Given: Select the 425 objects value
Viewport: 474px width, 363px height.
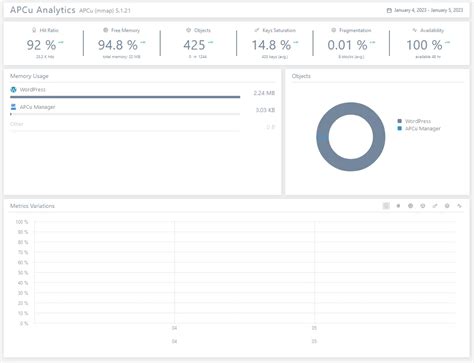Looking at the screenshot, I should [x=194, y=45].
